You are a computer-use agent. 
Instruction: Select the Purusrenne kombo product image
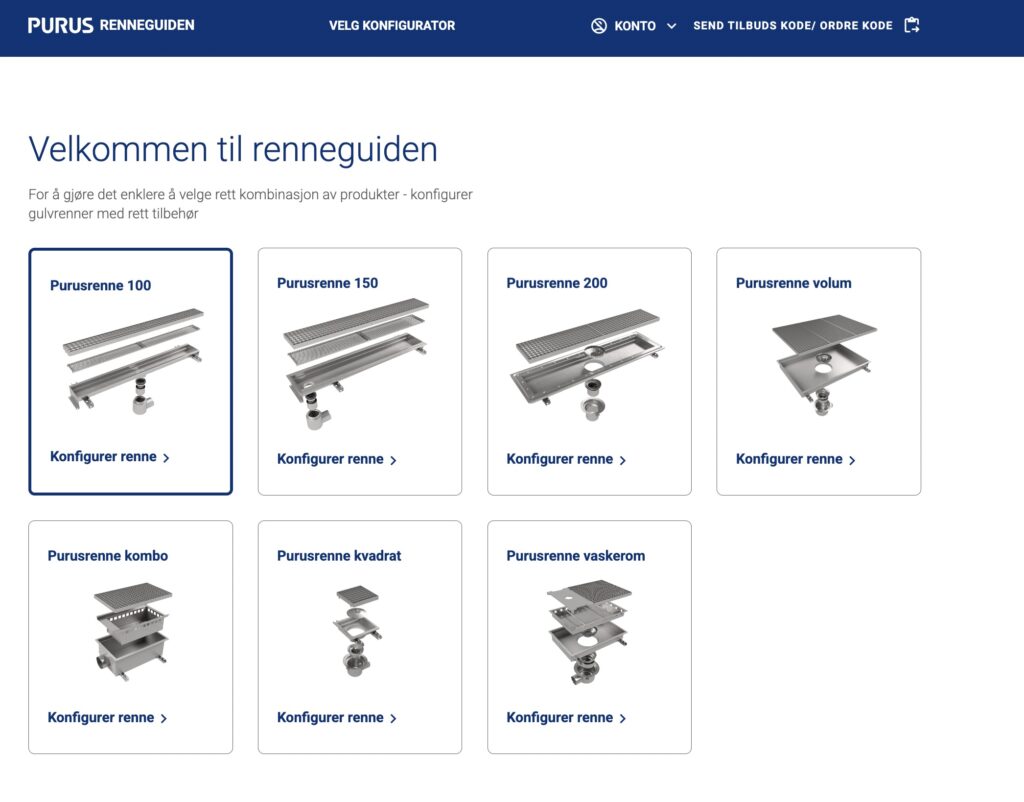(x=132, y=632)
